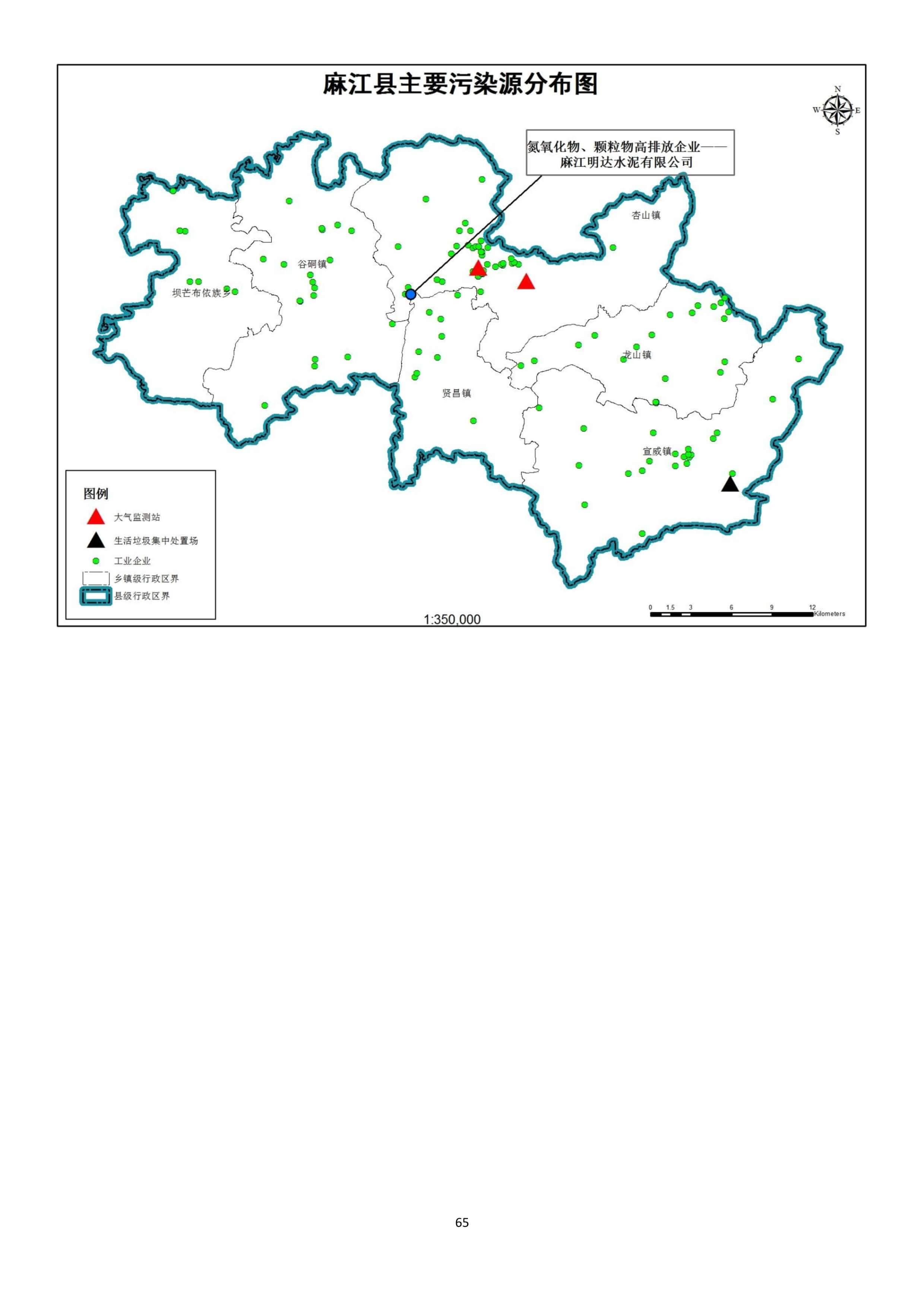
Task: Click the county boundary symbol in legend
Action: [x=96, y=596]
